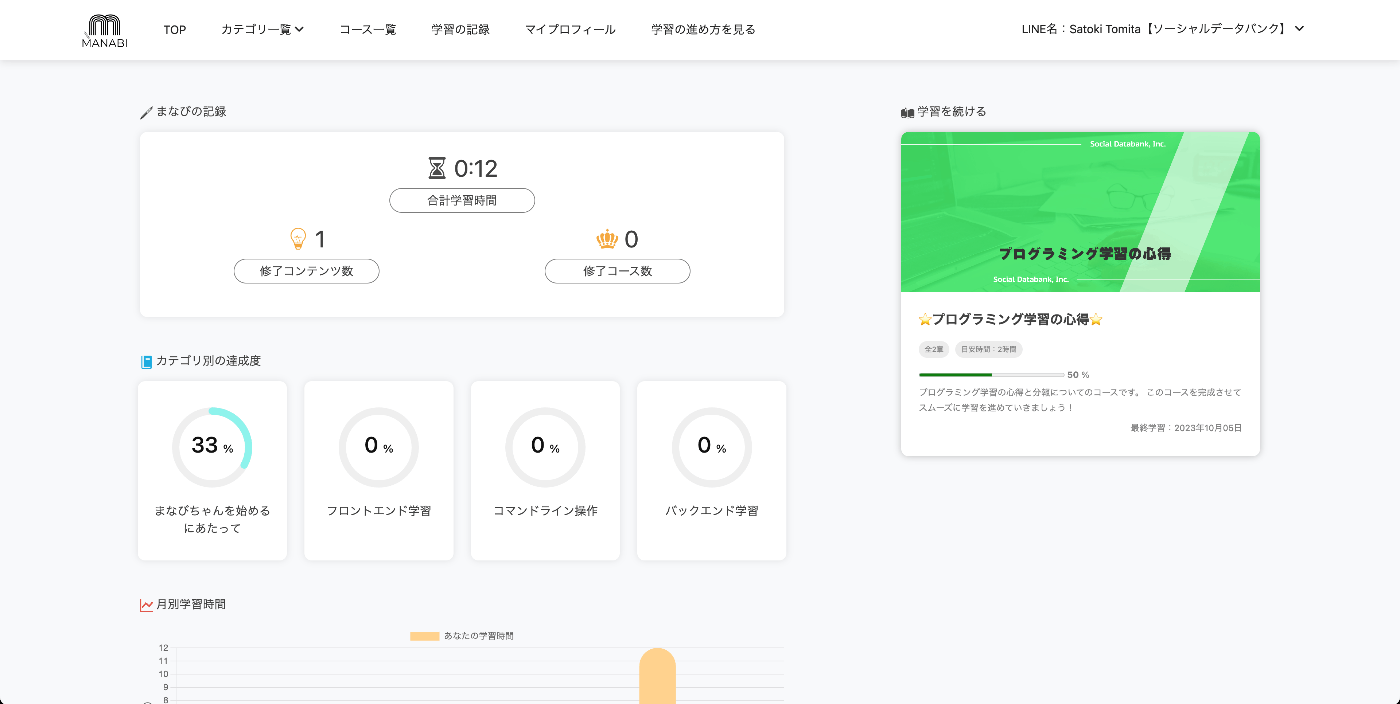Click the course description text
This screenshot has height=704, width=1400.
coord(1080,400)
